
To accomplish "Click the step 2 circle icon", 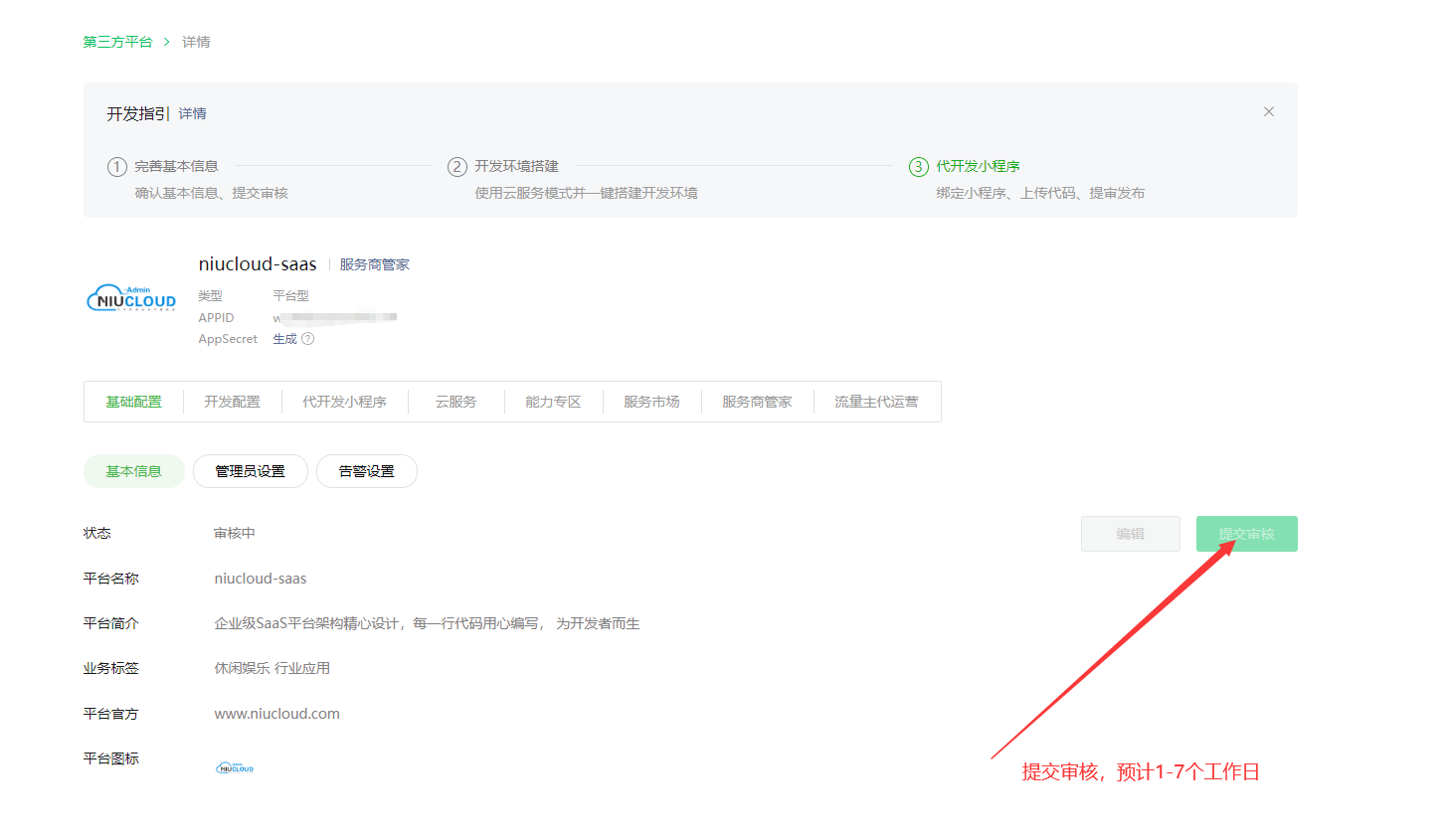I will (x=457, y=167).
